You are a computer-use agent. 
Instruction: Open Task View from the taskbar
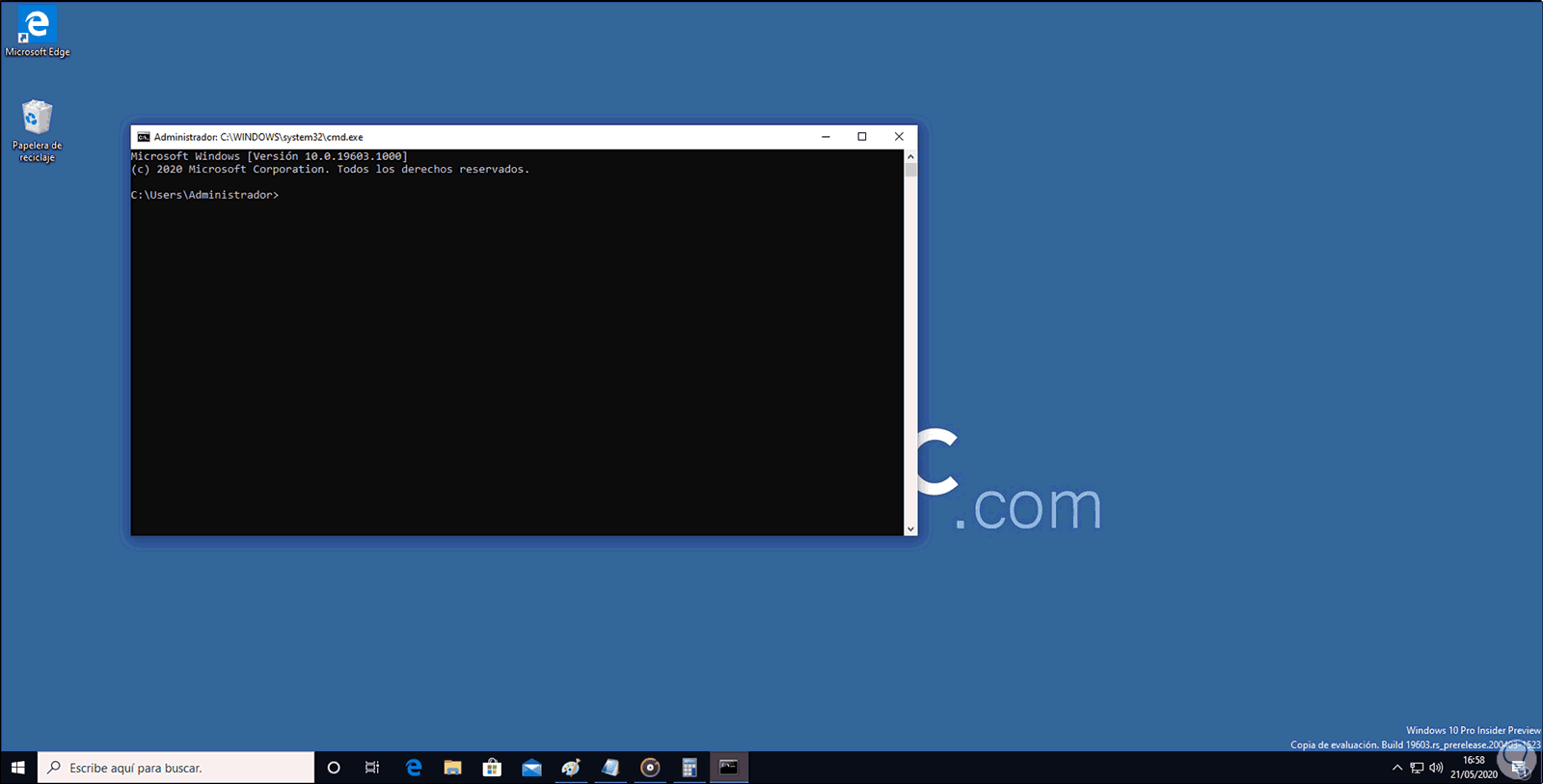tap(372, 768)
